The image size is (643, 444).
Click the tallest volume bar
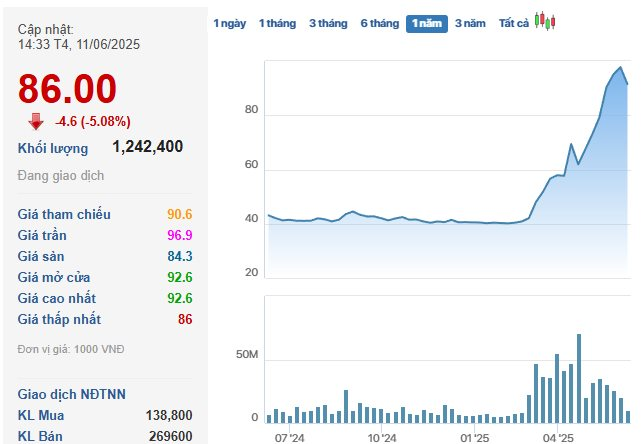[578, 378]
